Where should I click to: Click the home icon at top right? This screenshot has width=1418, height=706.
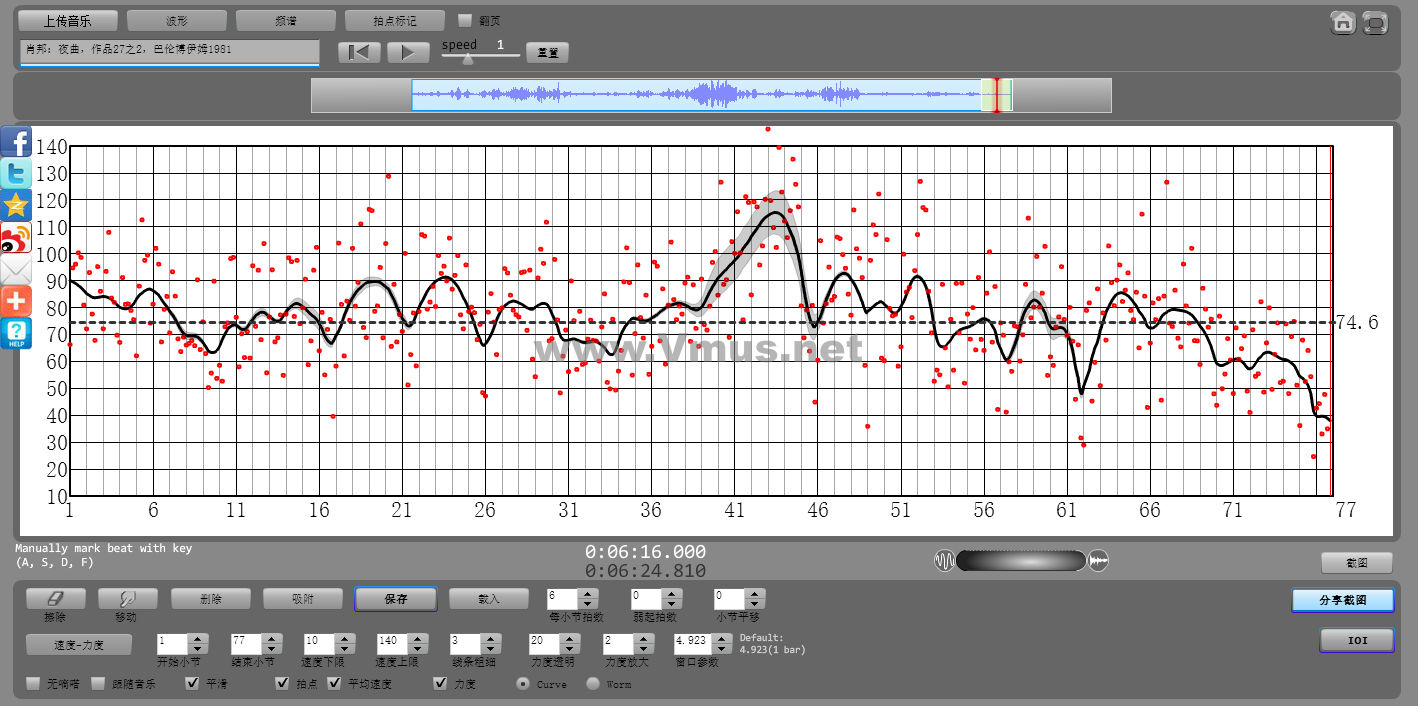tap(1342, 22)
